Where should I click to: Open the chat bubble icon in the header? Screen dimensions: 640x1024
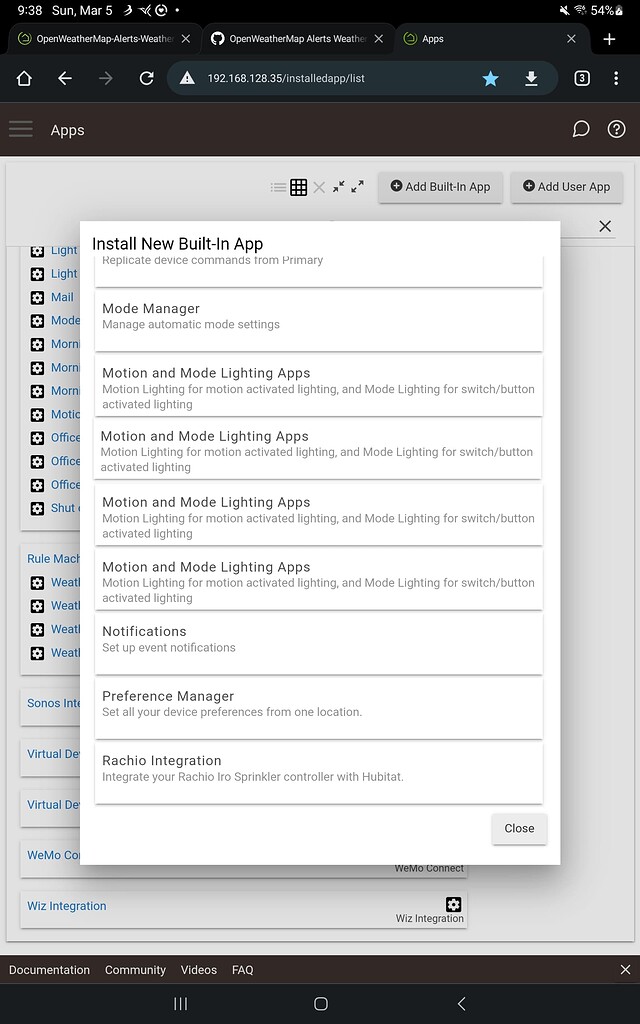click(x=581, y=129)
